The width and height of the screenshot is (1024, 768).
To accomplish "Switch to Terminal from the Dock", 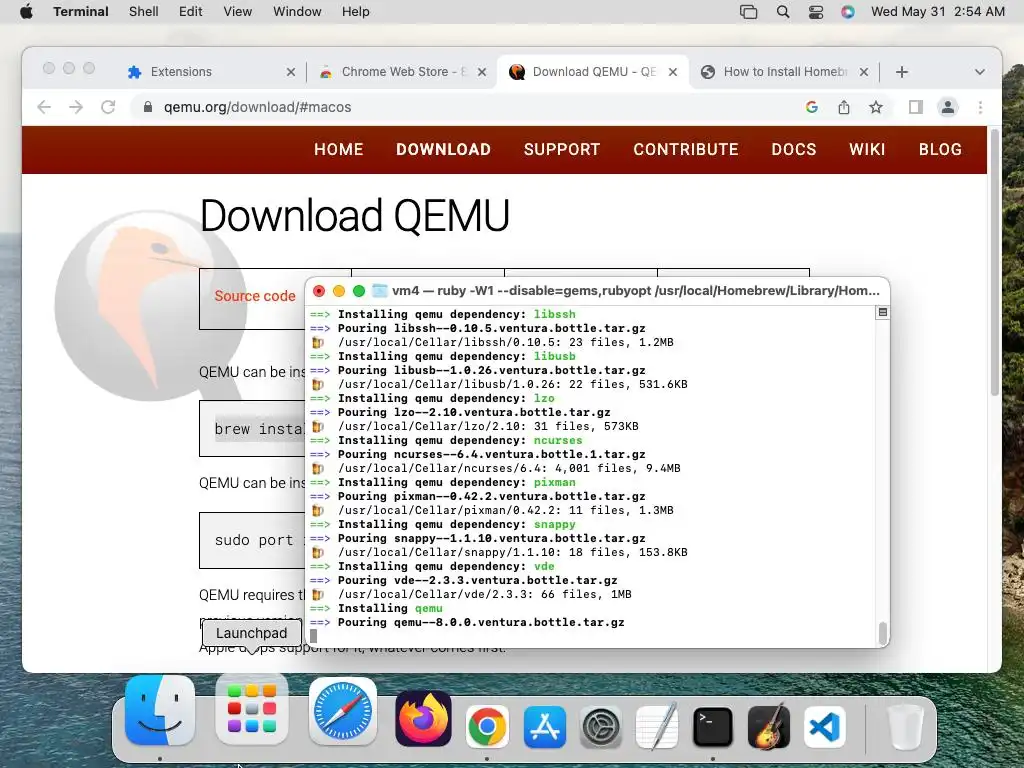I will coord(712,726).
